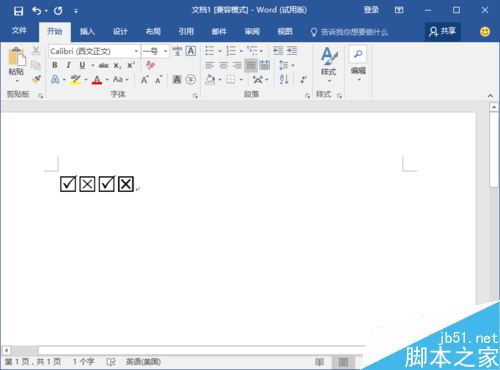This screenshot has height=370, width=500.
Task: Click the Save icon in quick access toolbar
Action: pyautogui.click(x=18, y=11)
